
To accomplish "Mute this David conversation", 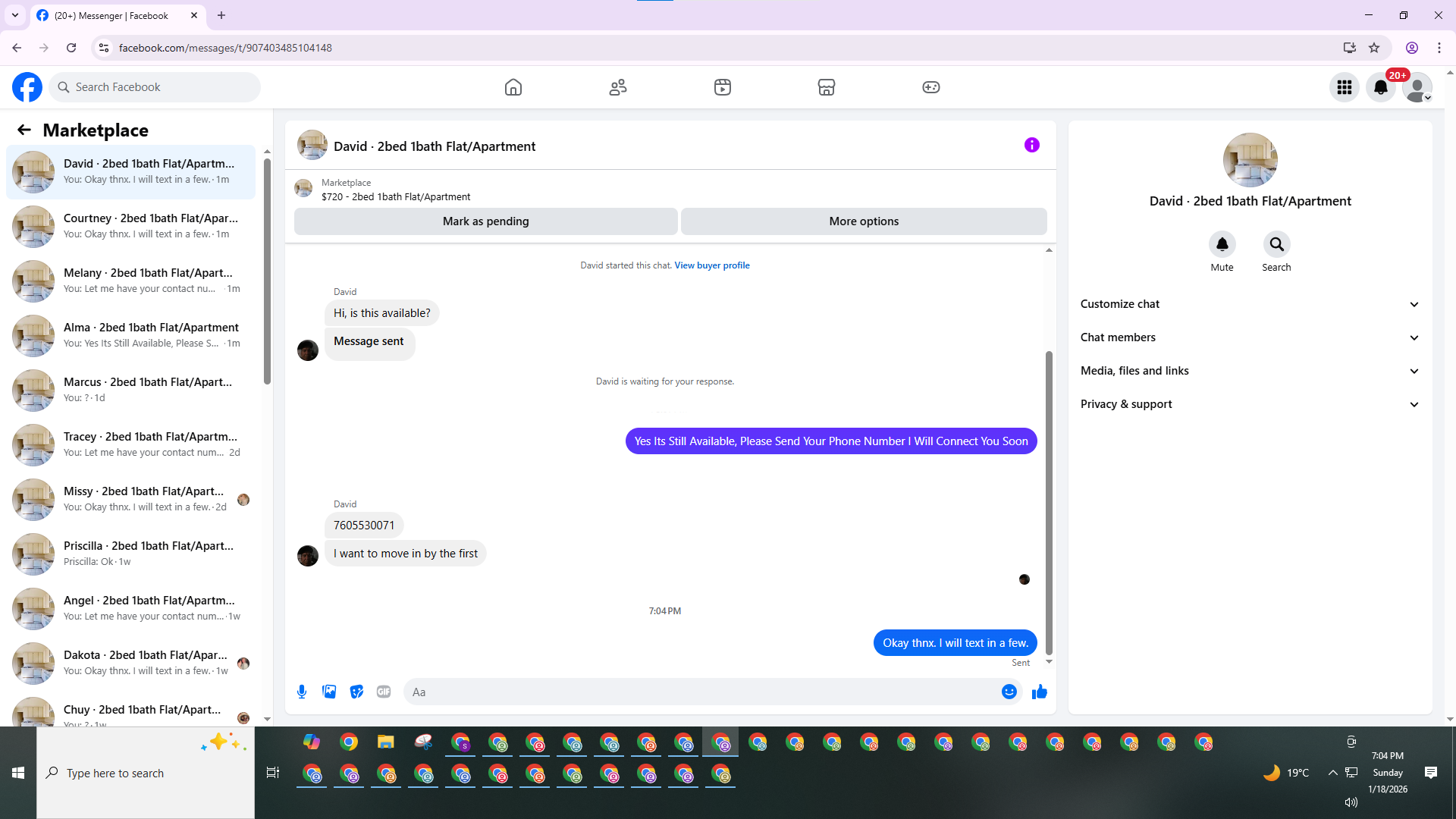I will 1222,245.
